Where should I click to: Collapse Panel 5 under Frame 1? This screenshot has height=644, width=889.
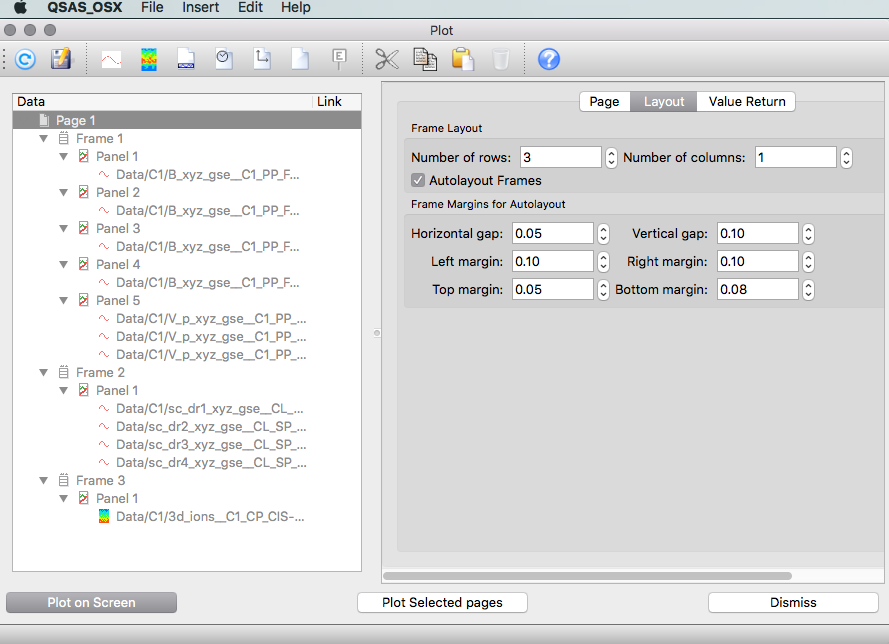click(x=63, y=301)
